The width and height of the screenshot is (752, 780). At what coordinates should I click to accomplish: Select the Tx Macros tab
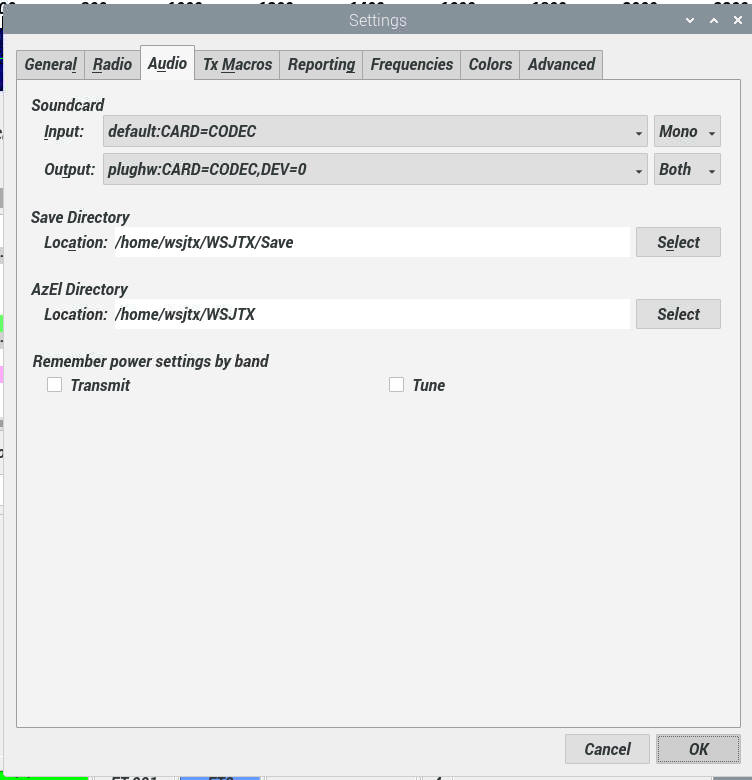237,64
